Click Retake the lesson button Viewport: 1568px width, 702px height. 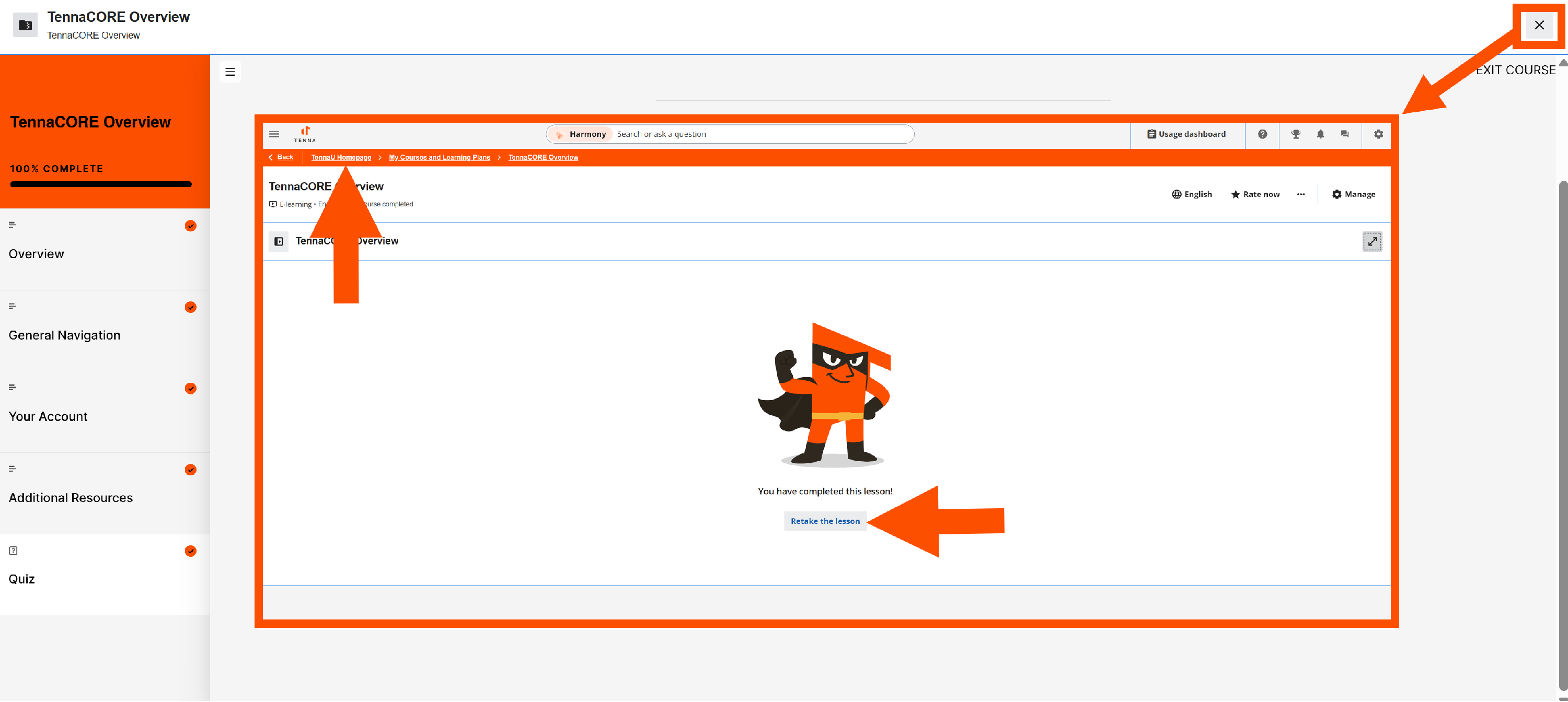pos(824,521)
